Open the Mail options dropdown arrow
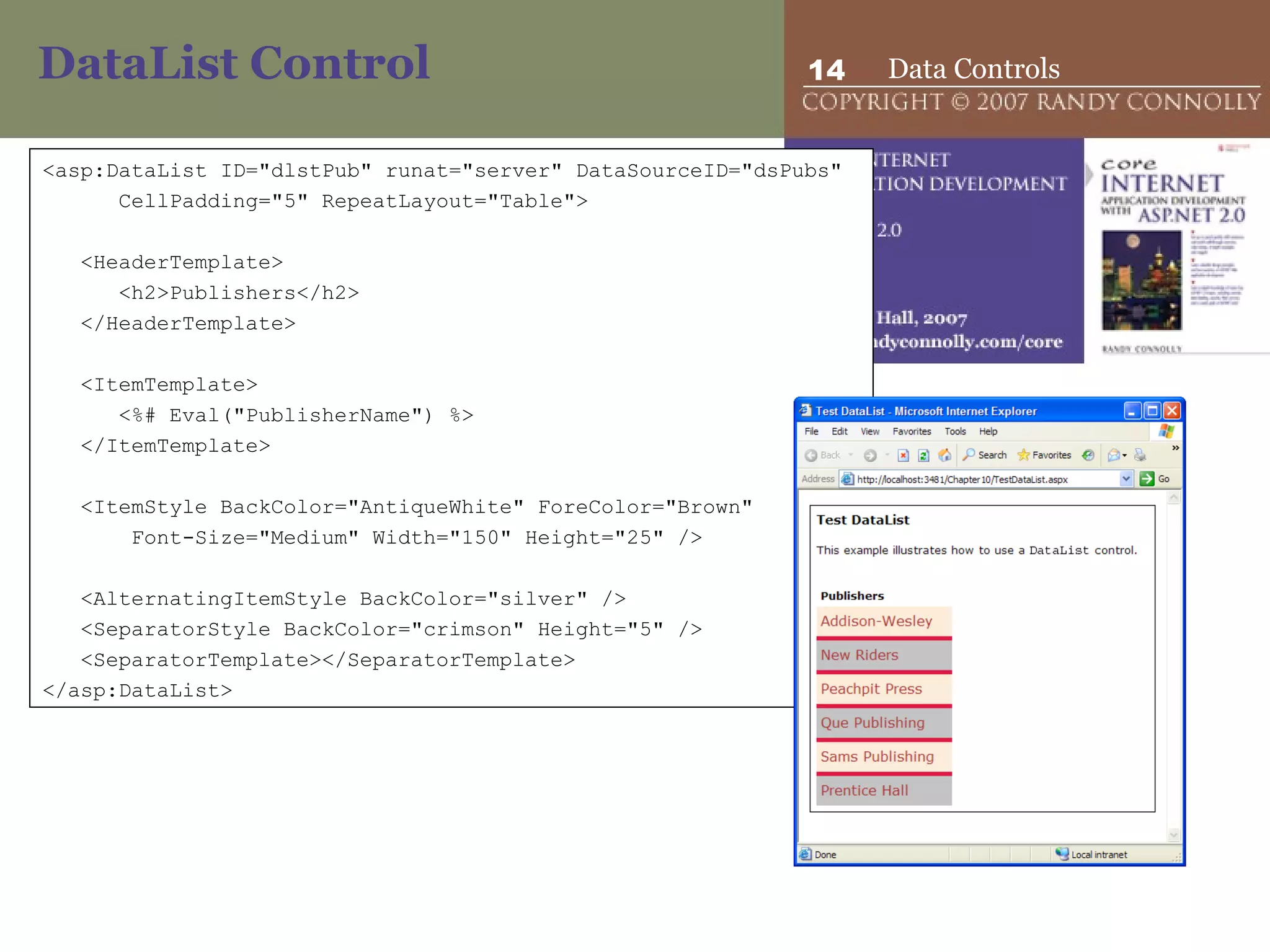The height and width of the screenshot is (952, 1270). 1124,456
